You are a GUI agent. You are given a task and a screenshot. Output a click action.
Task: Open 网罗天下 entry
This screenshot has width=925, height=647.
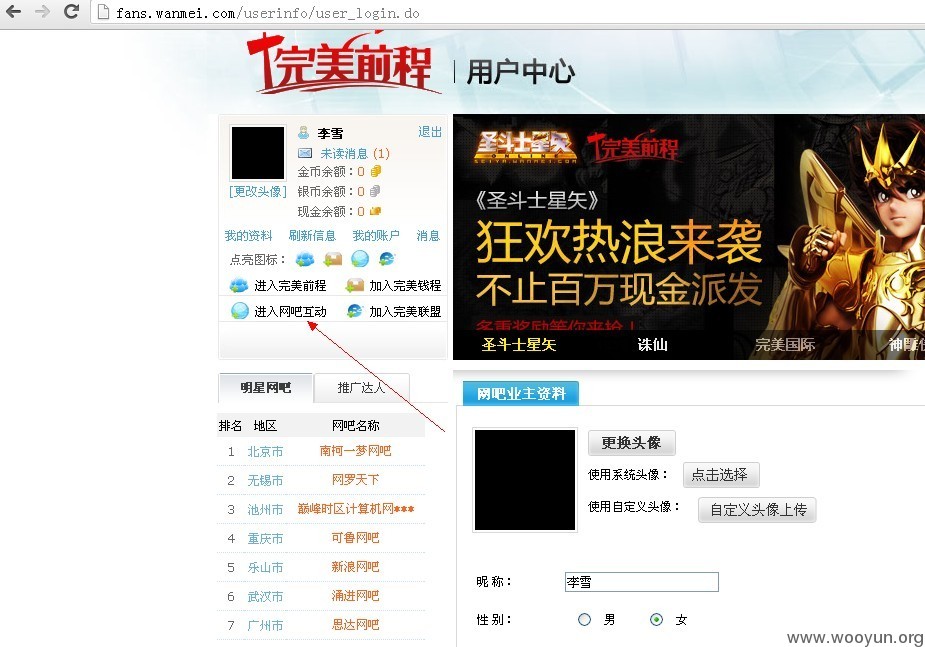pyautogui.click(x=355, y=479)
